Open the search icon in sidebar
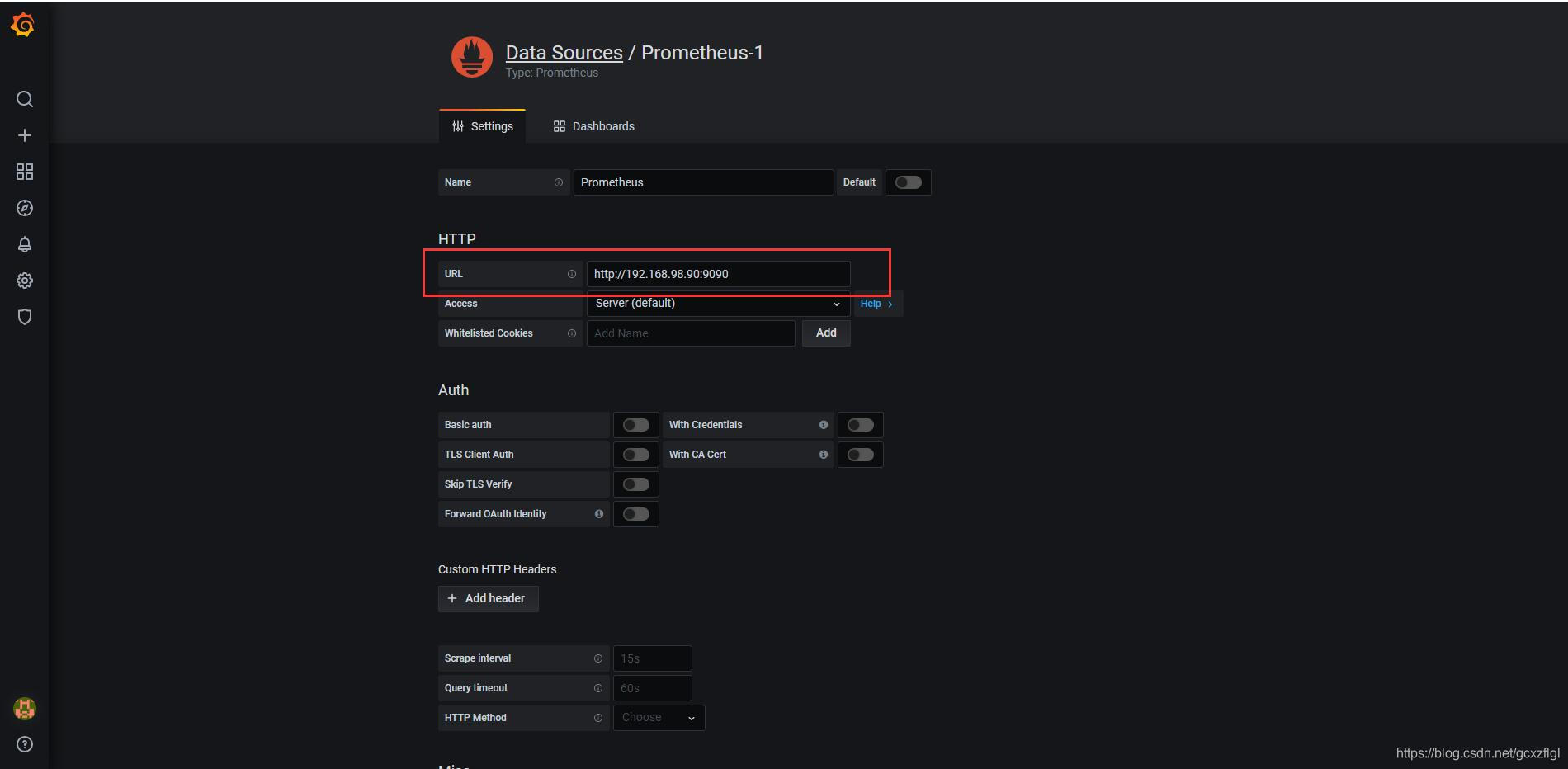Screen dimensions: 1568x769 [x=25, y=99]
